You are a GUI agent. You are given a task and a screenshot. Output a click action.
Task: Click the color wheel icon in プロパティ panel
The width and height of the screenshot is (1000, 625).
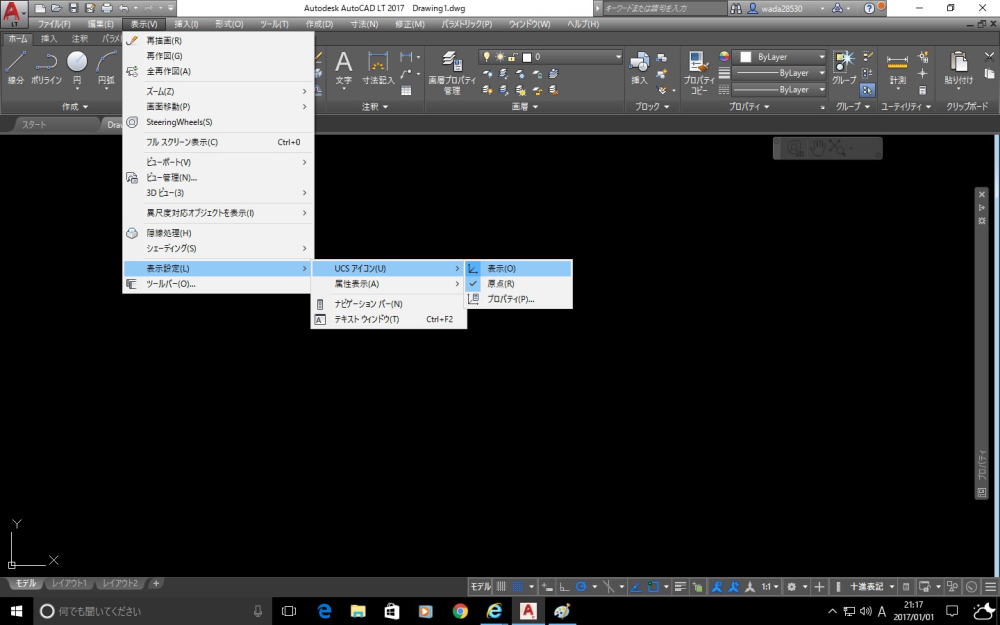coord(724,56)
